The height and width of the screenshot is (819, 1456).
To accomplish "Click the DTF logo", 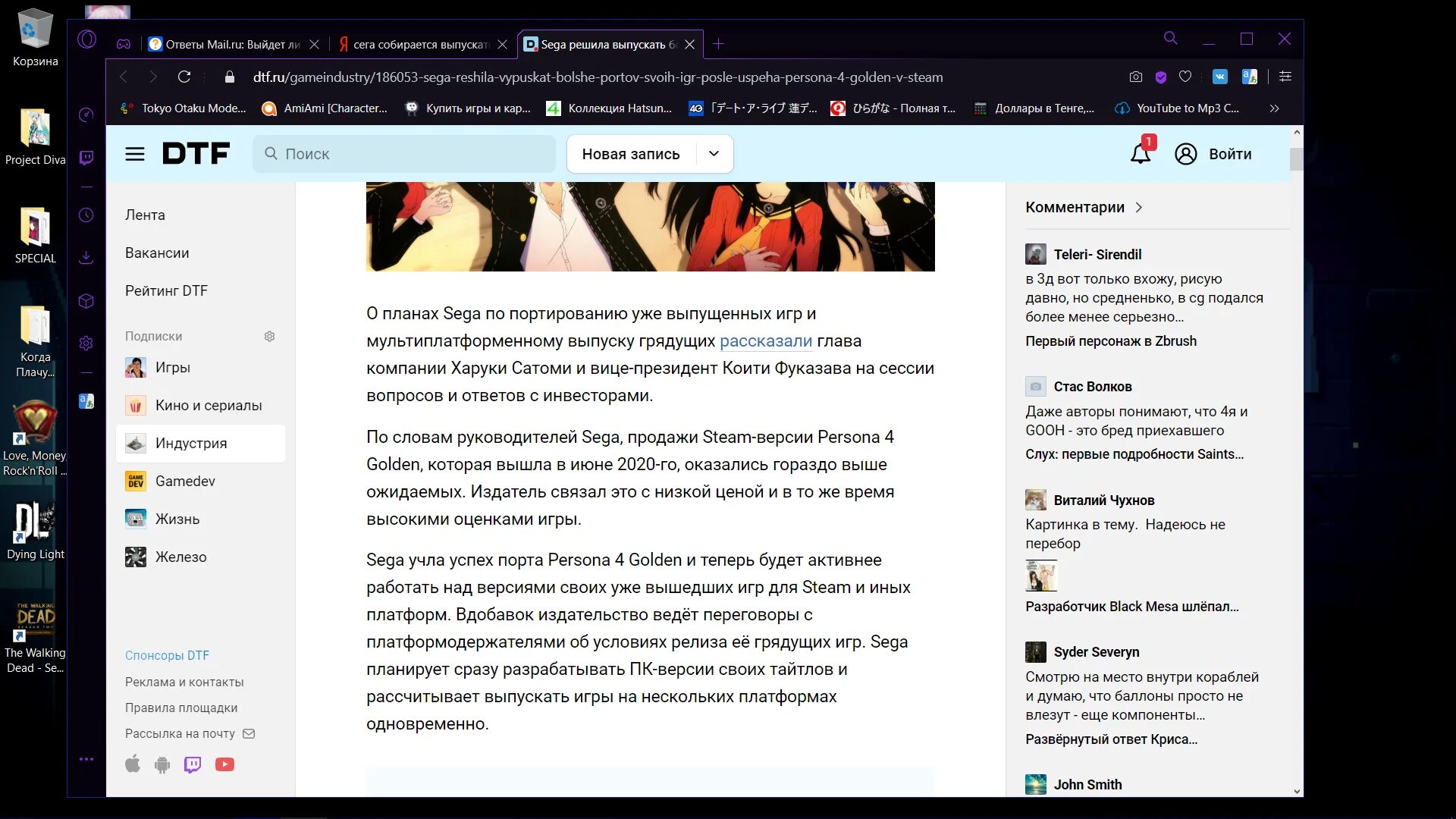I will click(x=196, y=154).
